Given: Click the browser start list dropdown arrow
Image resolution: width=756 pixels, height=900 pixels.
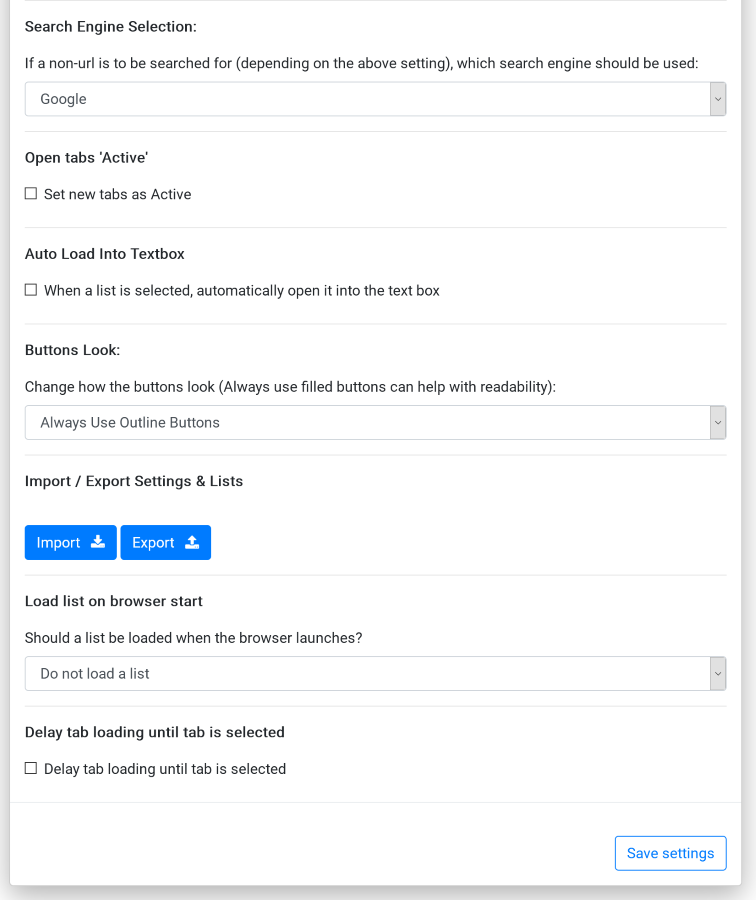Looking at the screenshot, I should tap(717, 673).
